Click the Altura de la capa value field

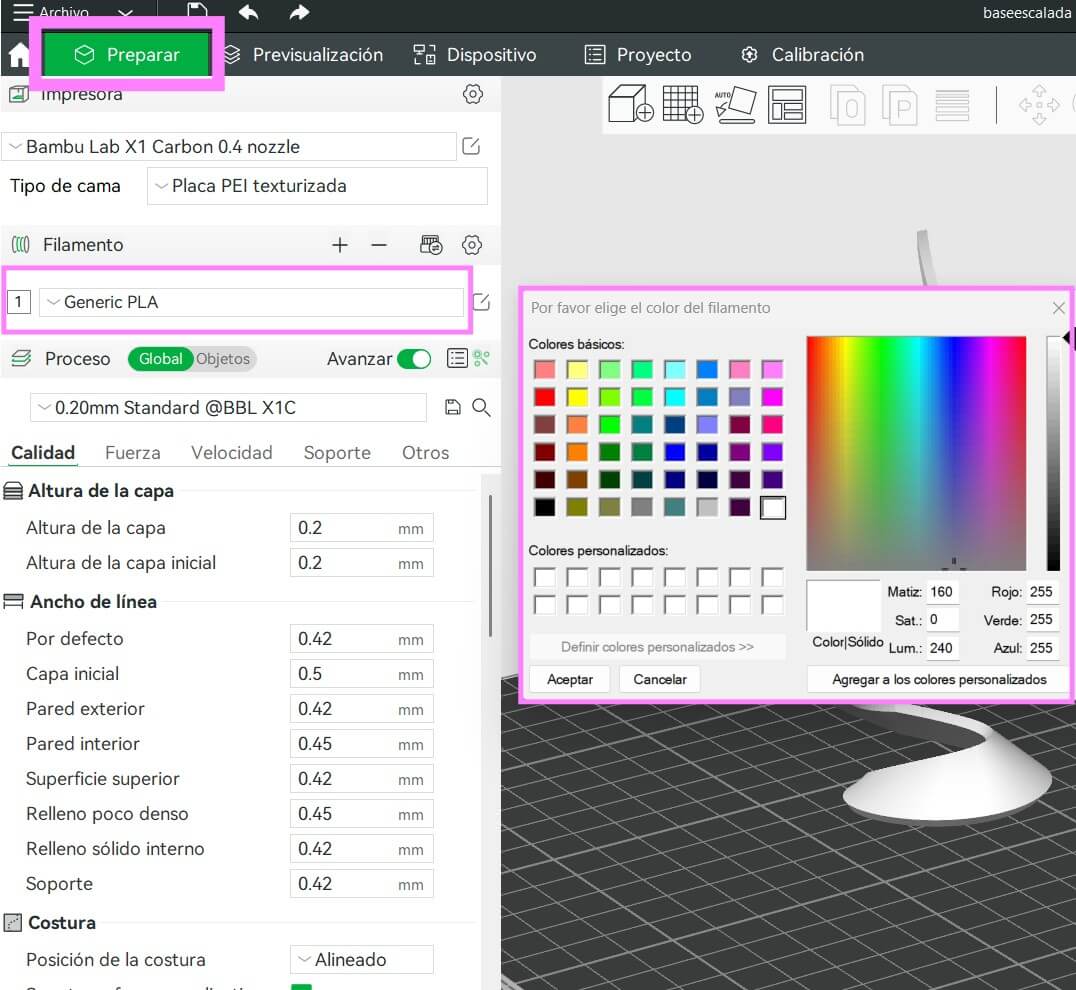362,528
